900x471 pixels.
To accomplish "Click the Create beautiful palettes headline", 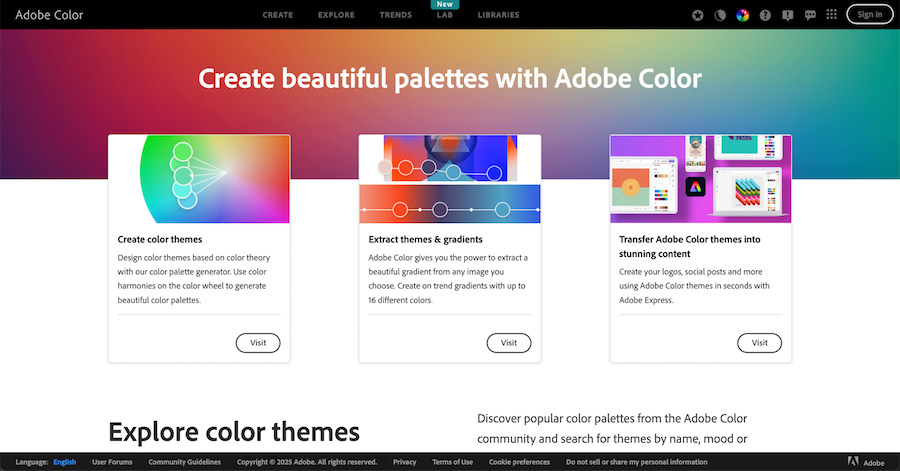I will [450, 79].
